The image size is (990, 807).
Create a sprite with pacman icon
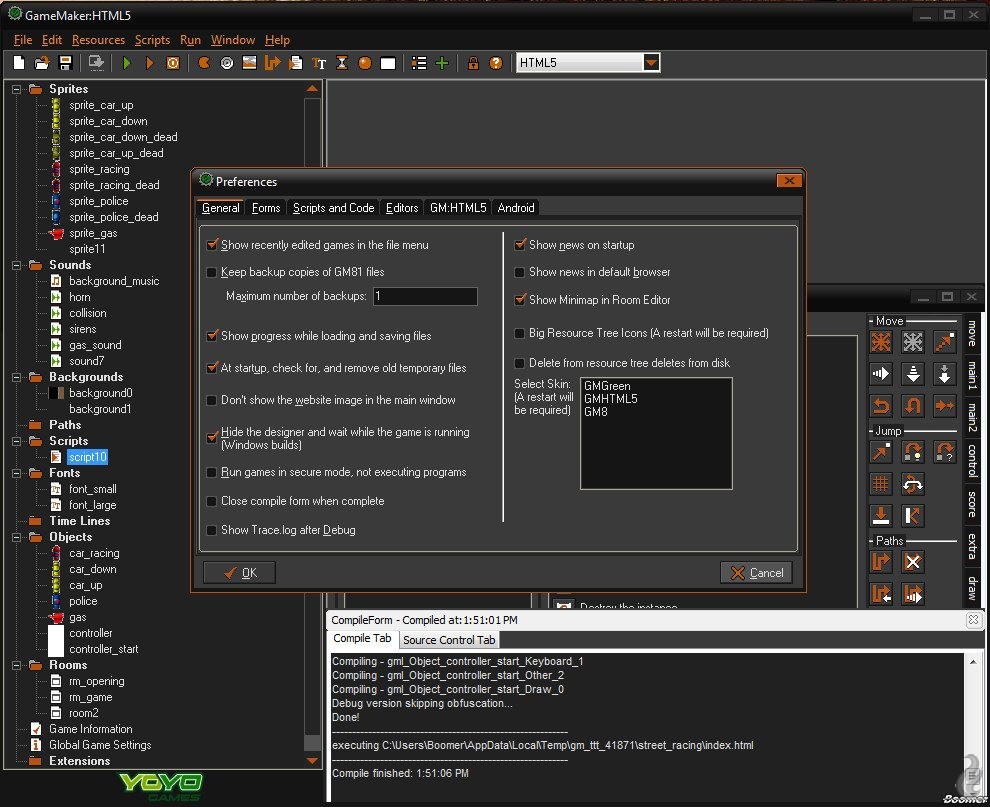(x=204, y=63)
